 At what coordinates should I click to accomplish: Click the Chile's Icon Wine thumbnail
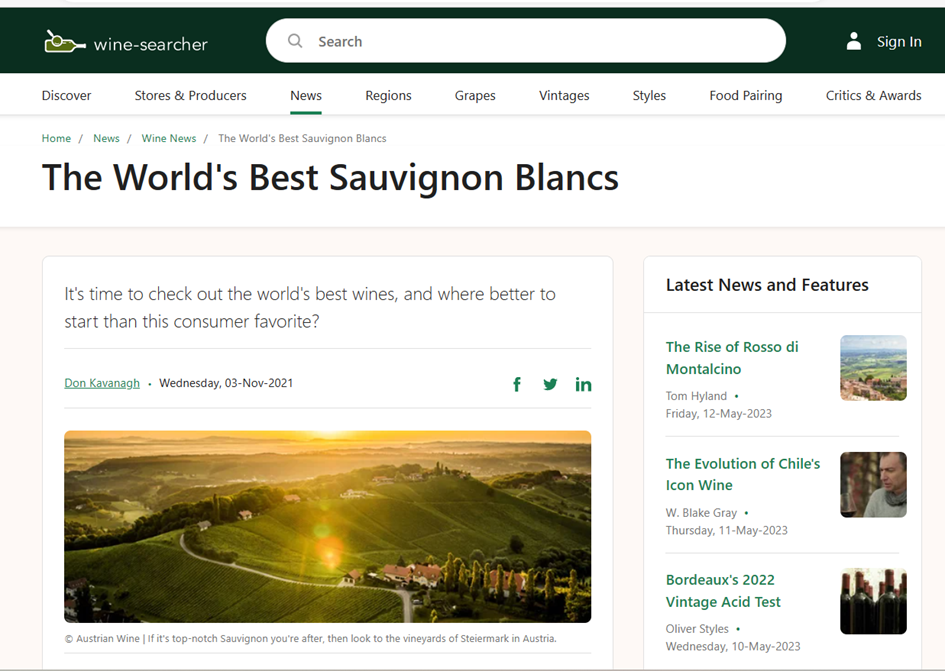pos(873,485)
